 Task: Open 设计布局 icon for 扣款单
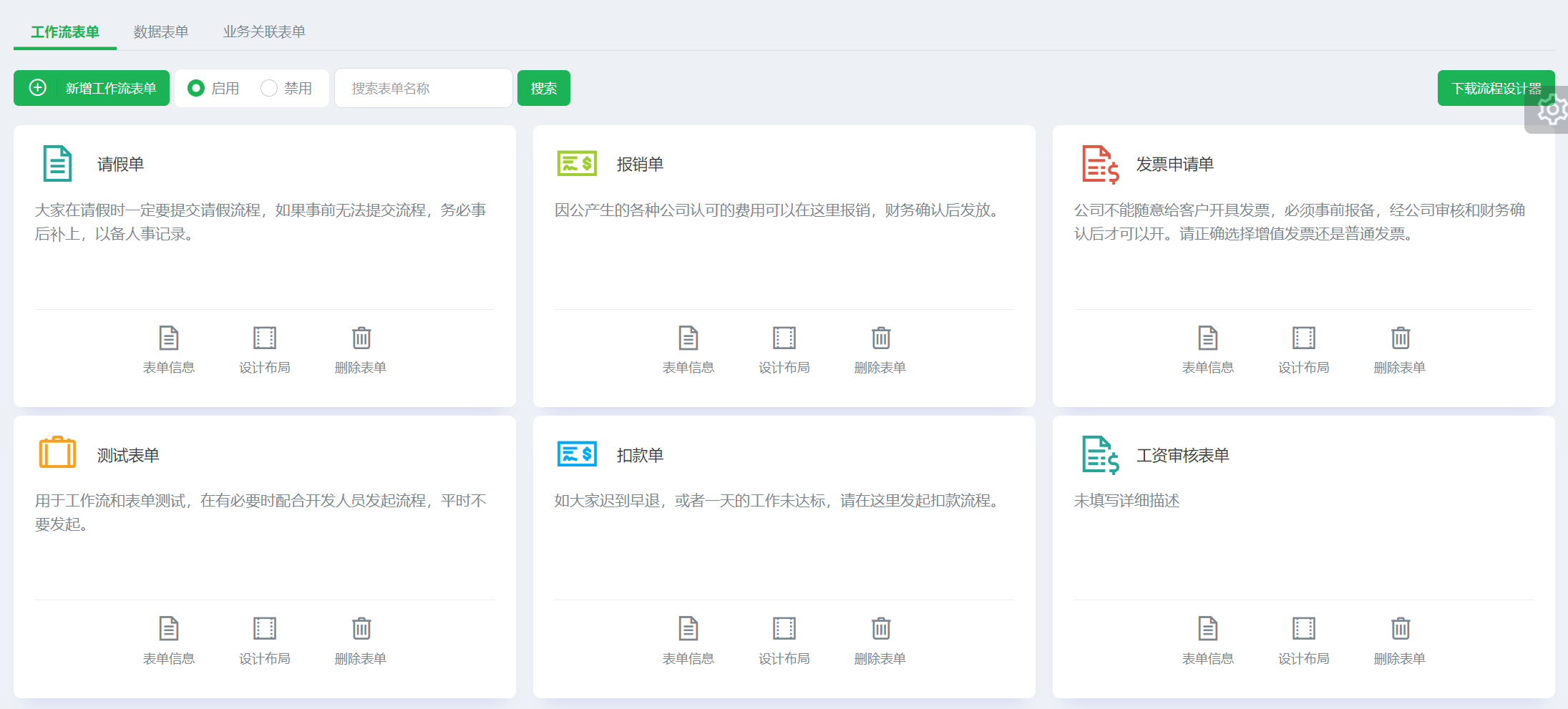[784, 628]
